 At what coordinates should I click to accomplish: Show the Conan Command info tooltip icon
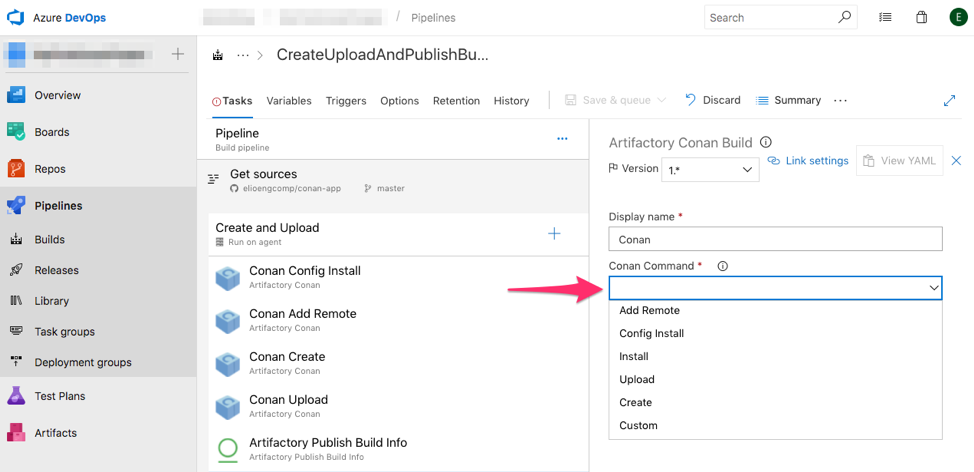[722, 266]
